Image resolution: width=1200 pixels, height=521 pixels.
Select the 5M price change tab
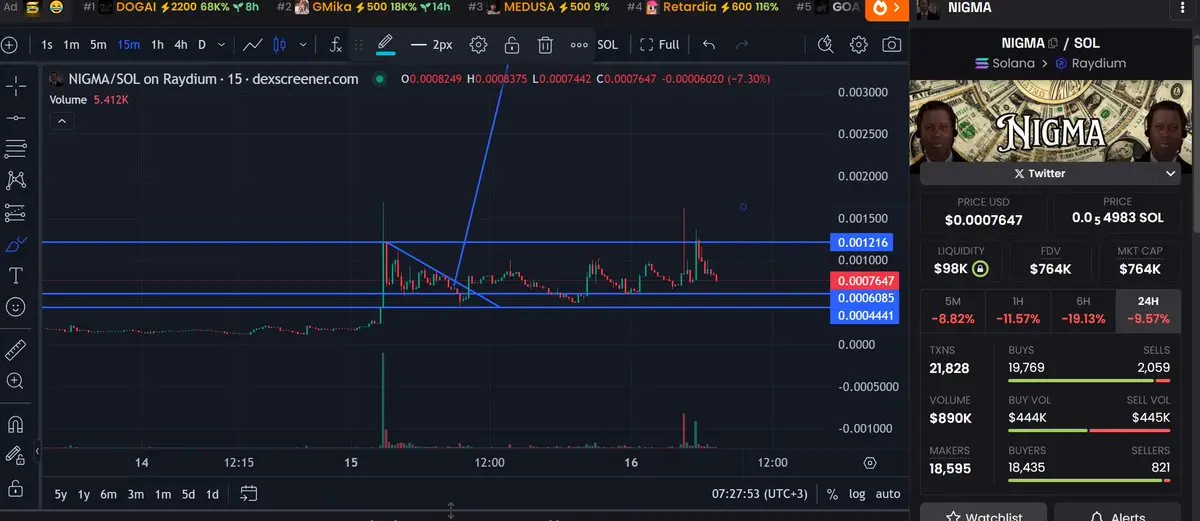(x=951, y=310)
